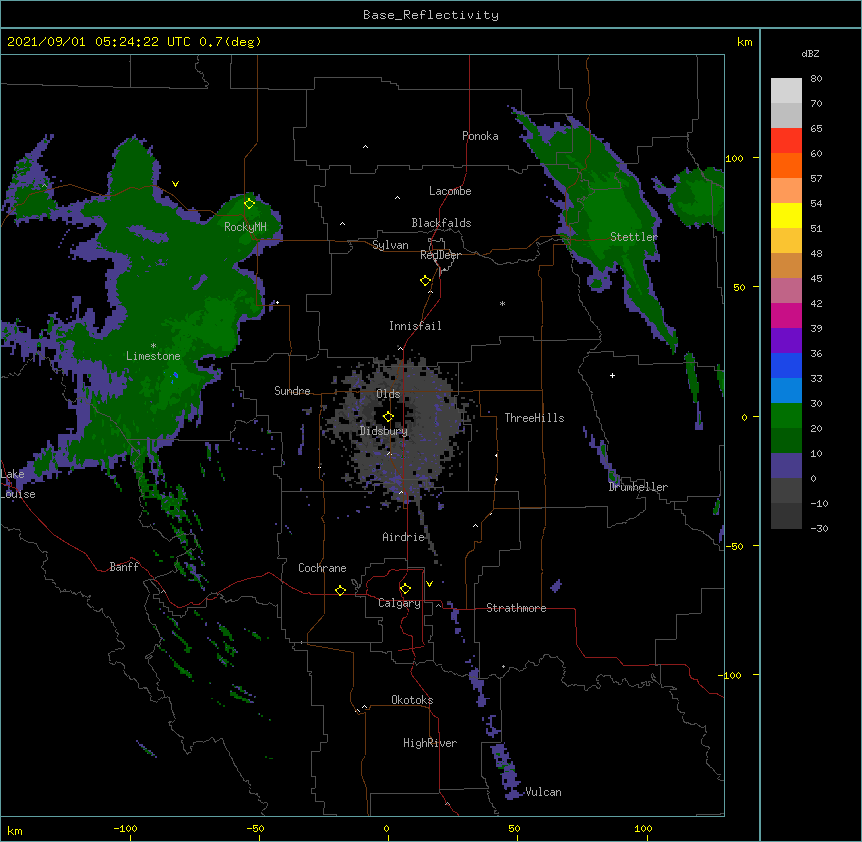Click the asterisk marker above Limestone label
This screenshot has height=842, width=862.
(x=153, y=346)
